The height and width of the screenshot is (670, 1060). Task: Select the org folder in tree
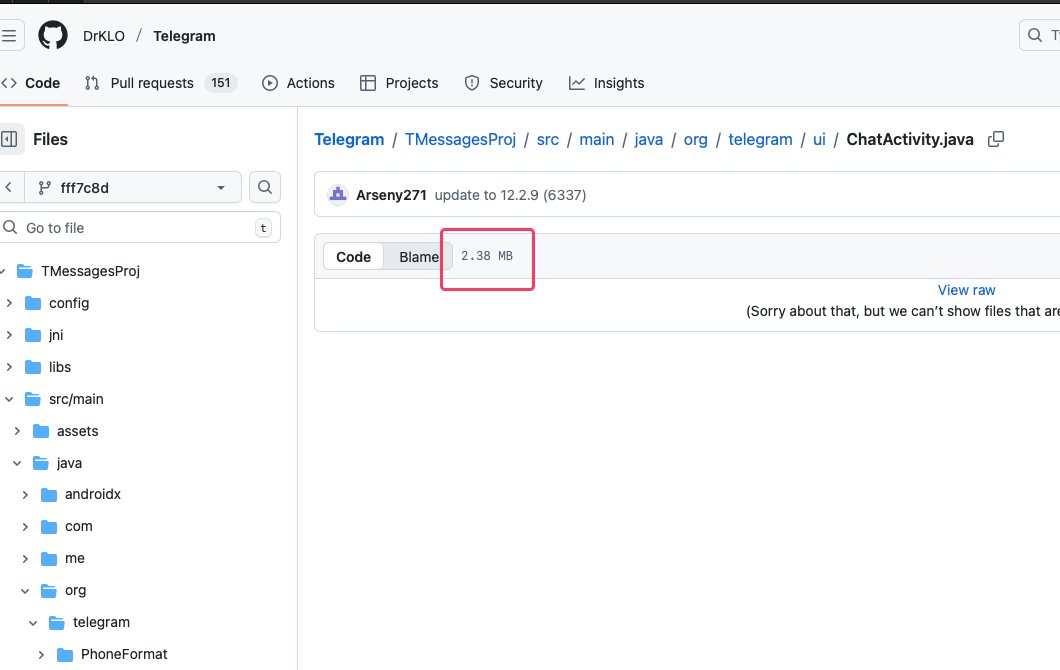click(x=75, y=590)
